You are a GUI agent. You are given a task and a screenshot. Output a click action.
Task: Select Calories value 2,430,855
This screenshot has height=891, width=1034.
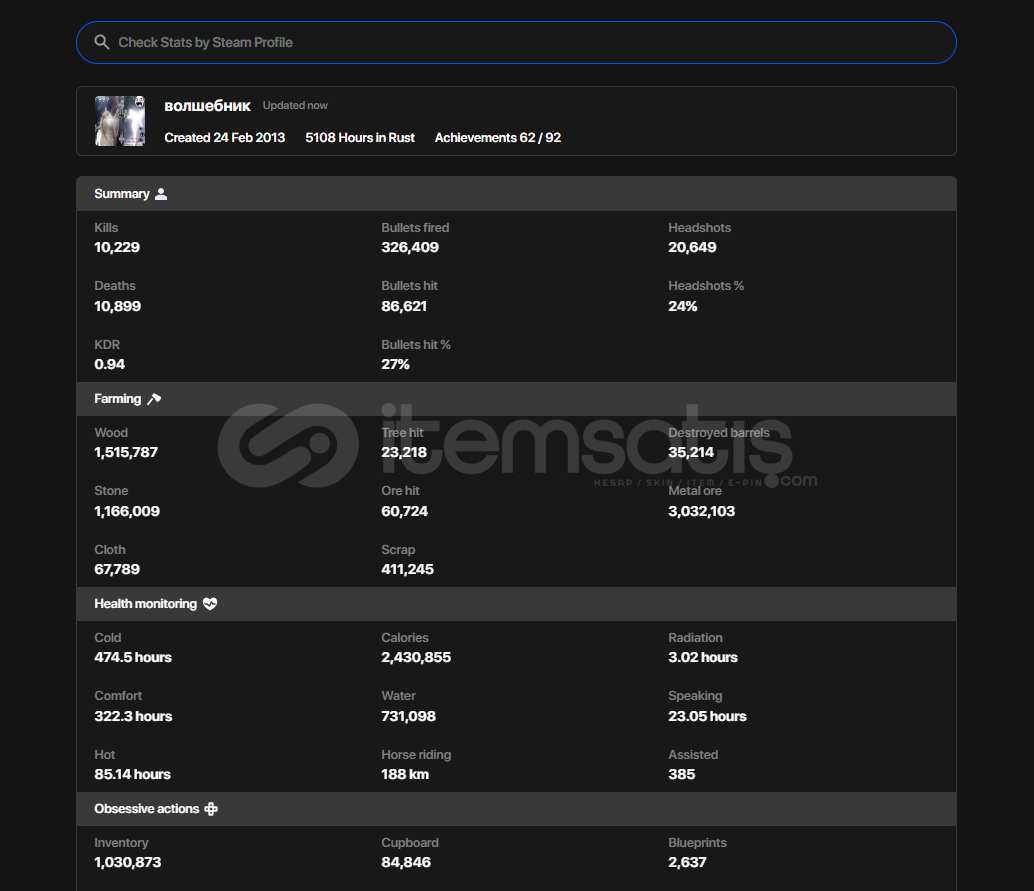pyautogui.click(x=416, y=658)
